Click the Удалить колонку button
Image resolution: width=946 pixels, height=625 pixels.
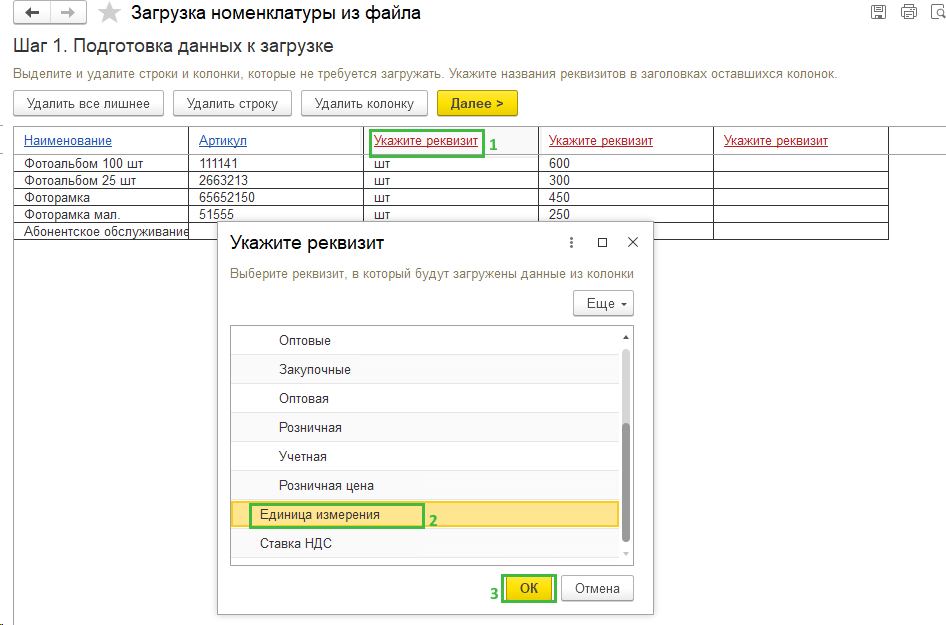364,103
